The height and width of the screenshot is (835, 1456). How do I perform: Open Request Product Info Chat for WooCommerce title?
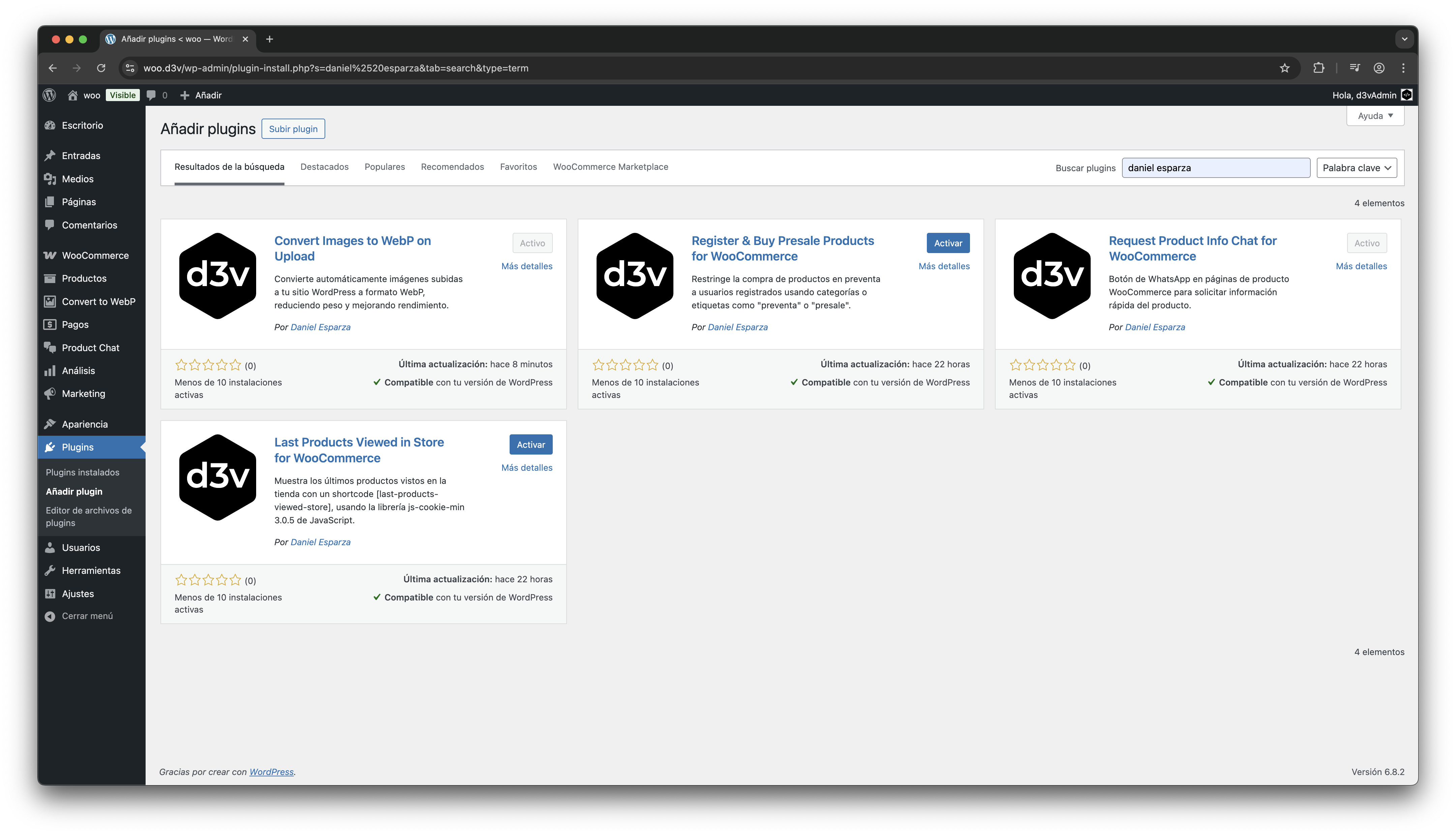(1192, 248)
